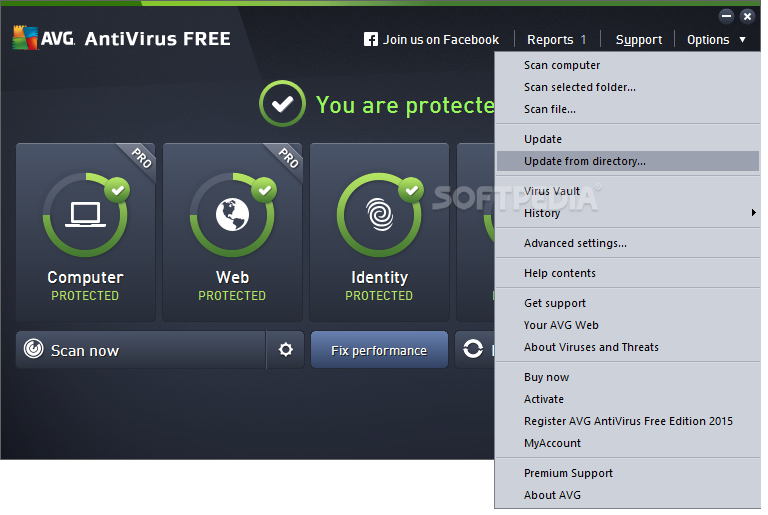Select Scan computer from menu
Viewport: 768px width, 515px height.
coord(627,65)
